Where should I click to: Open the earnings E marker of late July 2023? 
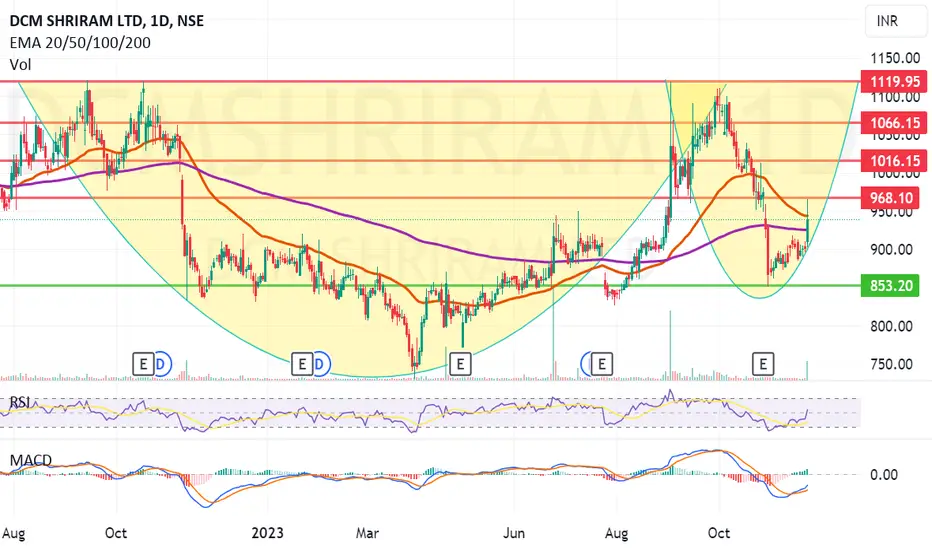pyautogui.click(x=602, y=363)
